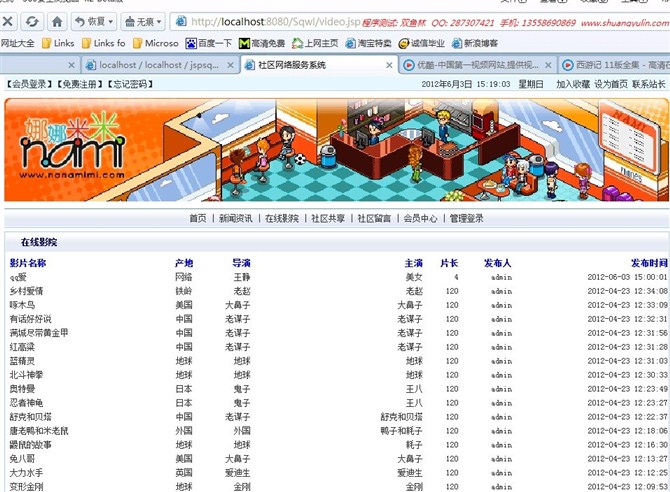Open the movie 大力水手
670x492 pixels.
(26, 473)
